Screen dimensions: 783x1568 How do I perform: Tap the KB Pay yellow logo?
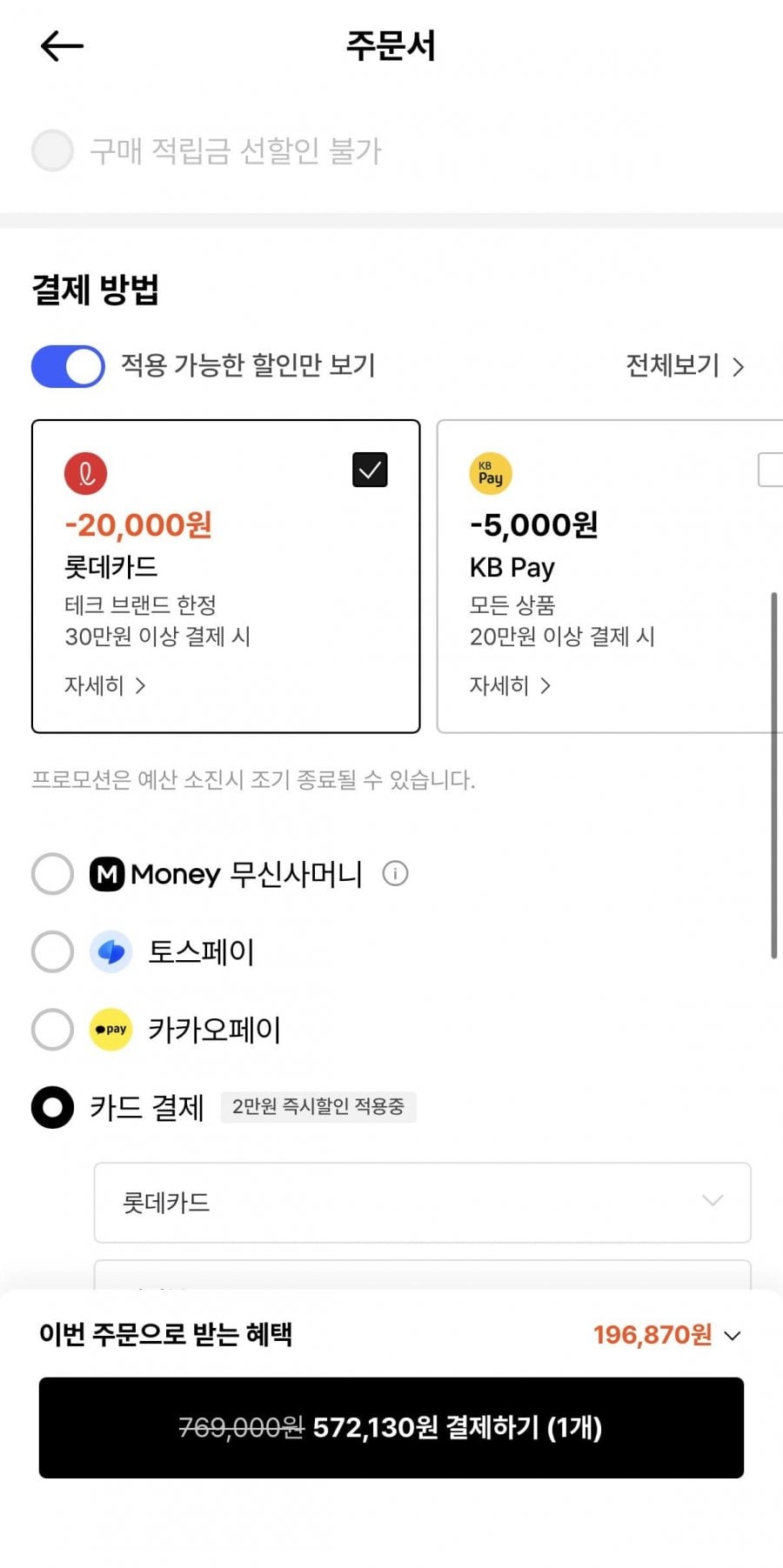tap(491, 474)
